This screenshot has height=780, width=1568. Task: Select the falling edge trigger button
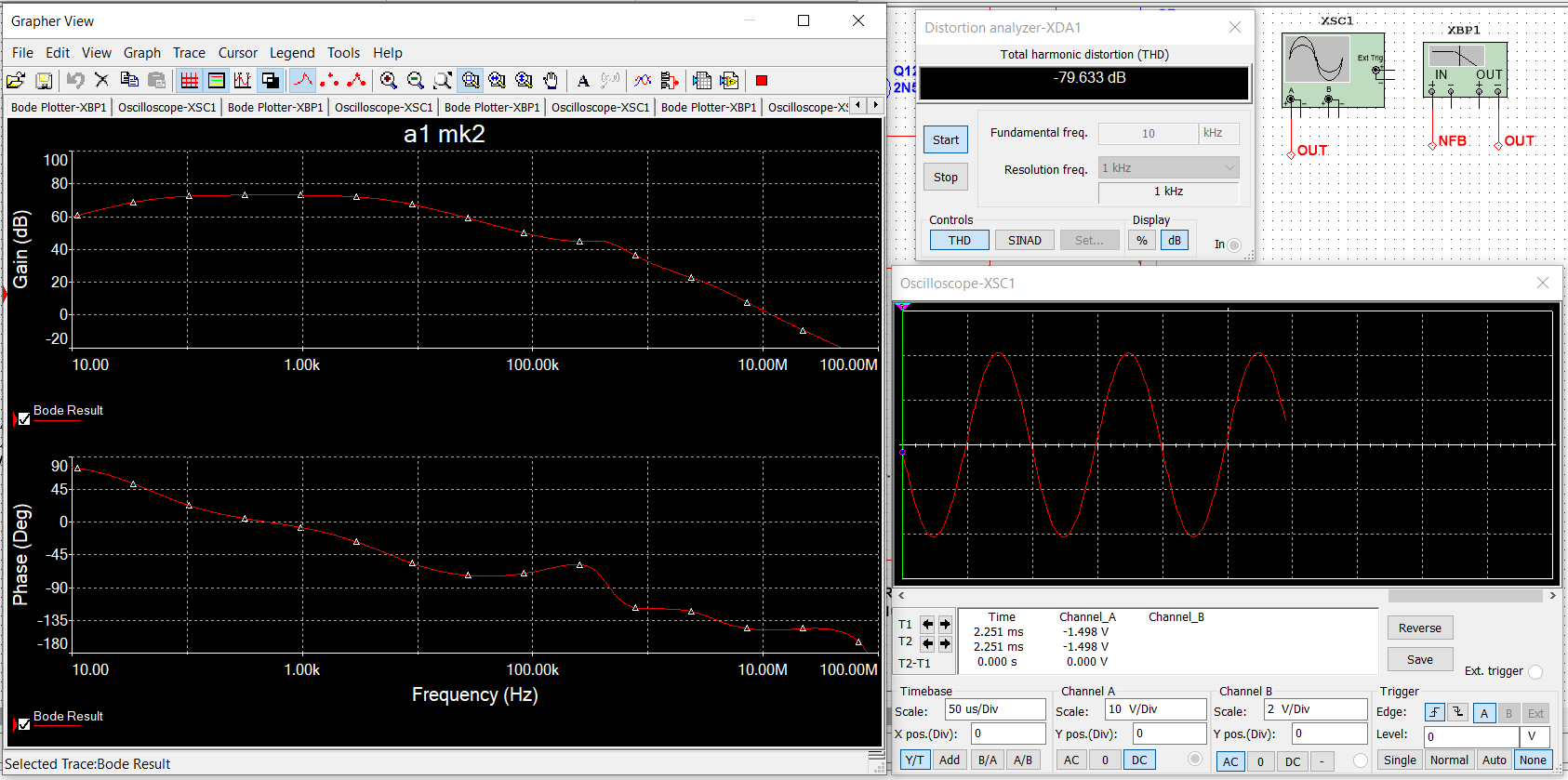pos(1458,712)
